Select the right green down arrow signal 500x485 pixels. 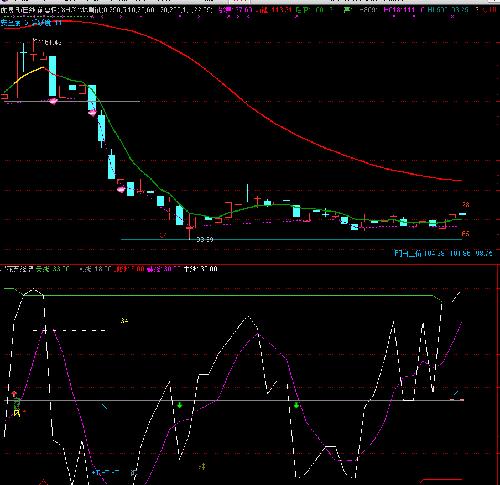point(296,405)
